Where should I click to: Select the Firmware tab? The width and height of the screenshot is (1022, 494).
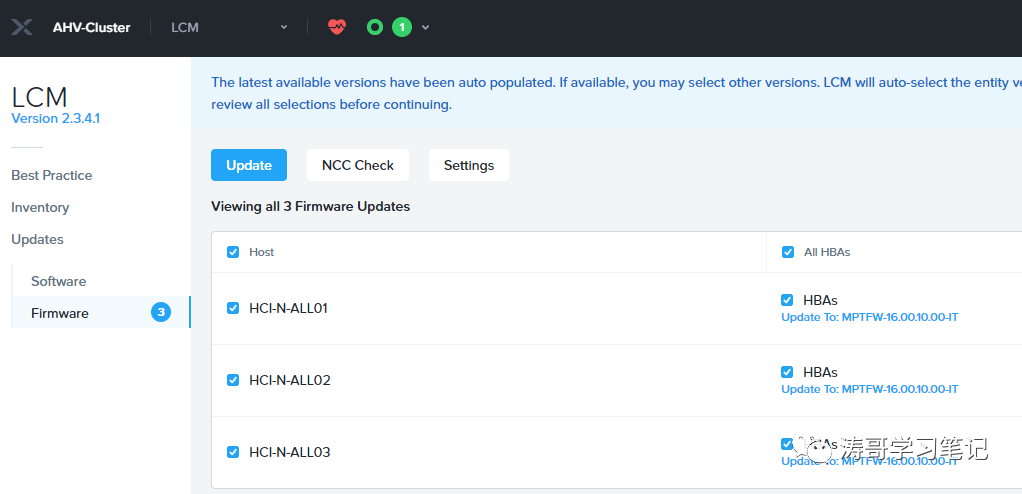point(101,313)
